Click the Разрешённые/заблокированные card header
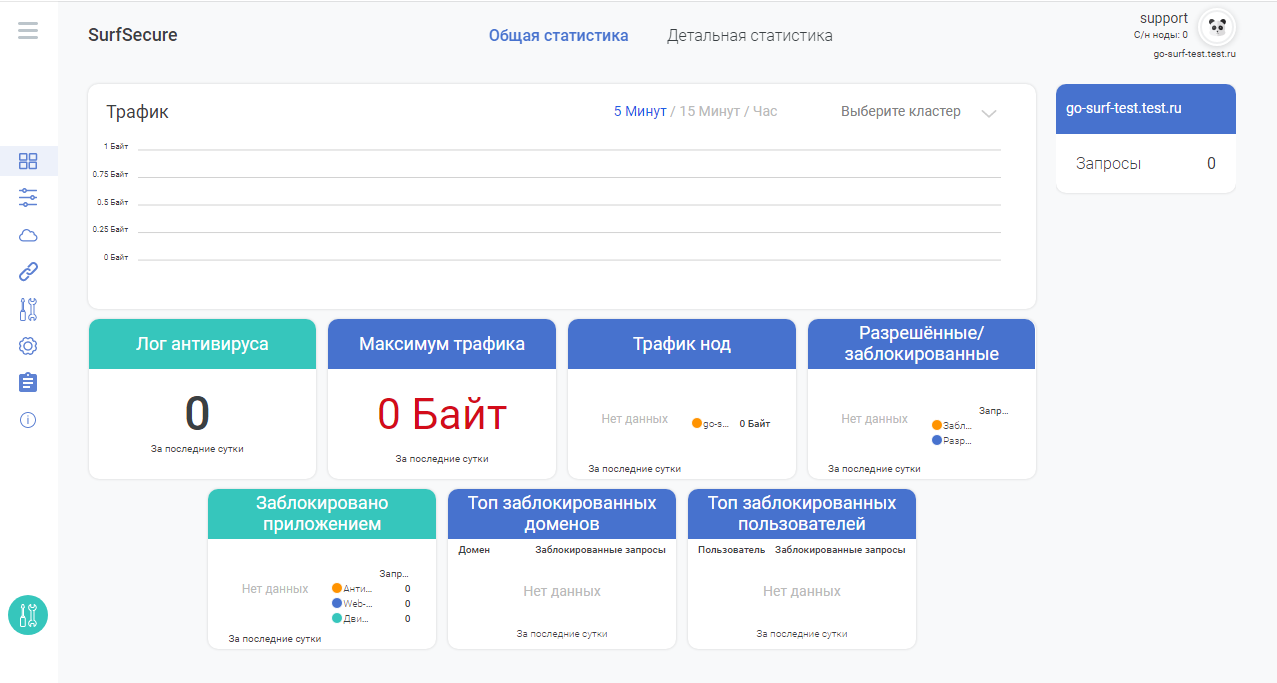The image size is (1277, 683). point(922,344)
